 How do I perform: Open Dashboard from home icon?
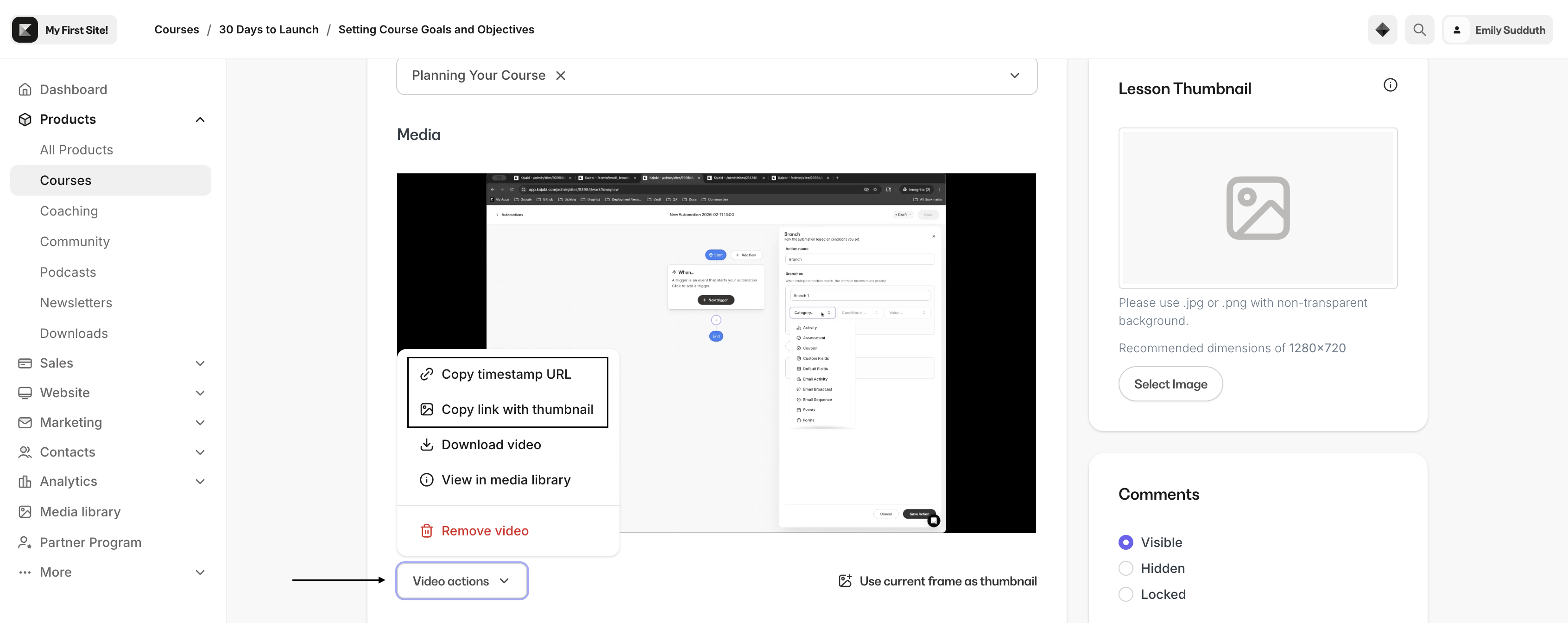(25, 89)
